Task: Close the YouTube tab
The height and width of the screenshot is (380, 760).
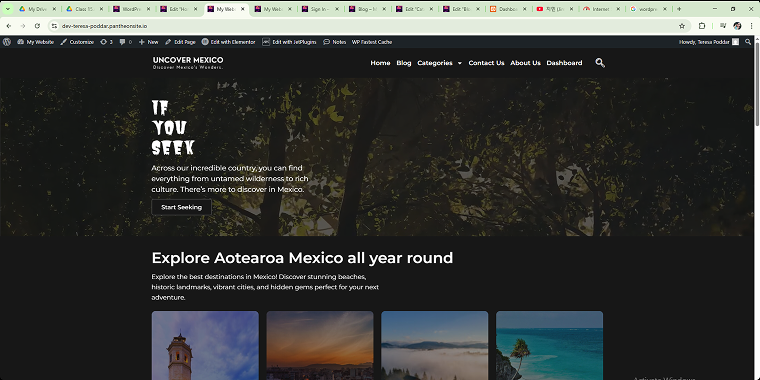Action: pos(571,9)
